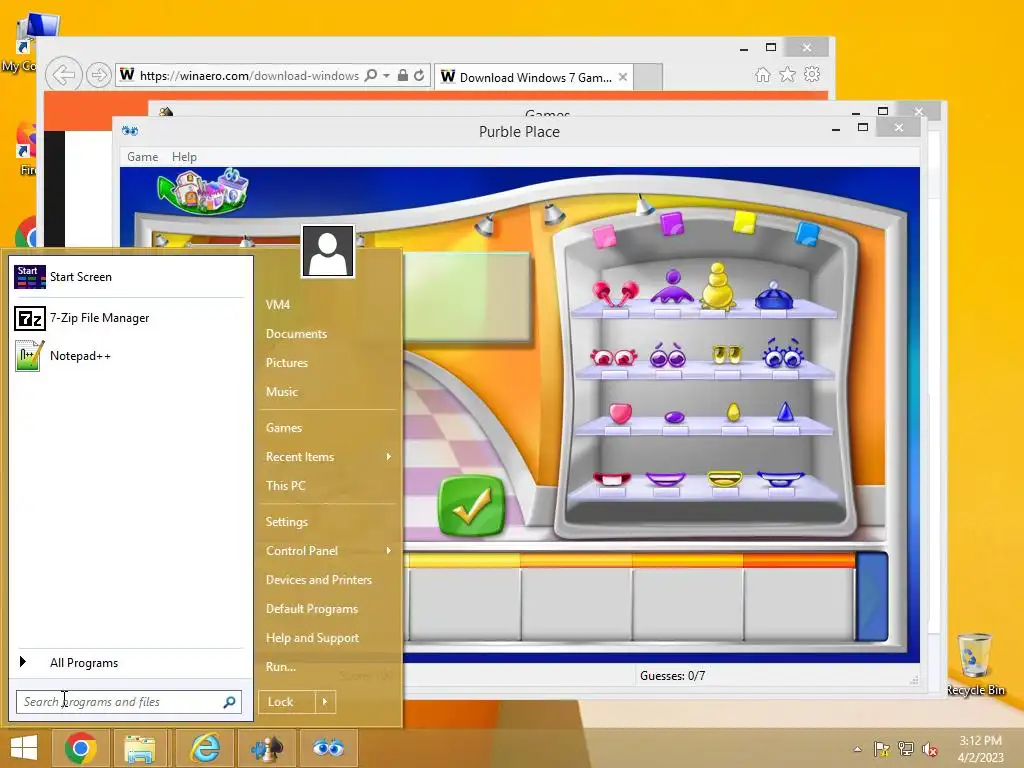Screen dimensions: 1024x768
Task: Select the red eyes on the shelf
Action: tap(613, 357)
